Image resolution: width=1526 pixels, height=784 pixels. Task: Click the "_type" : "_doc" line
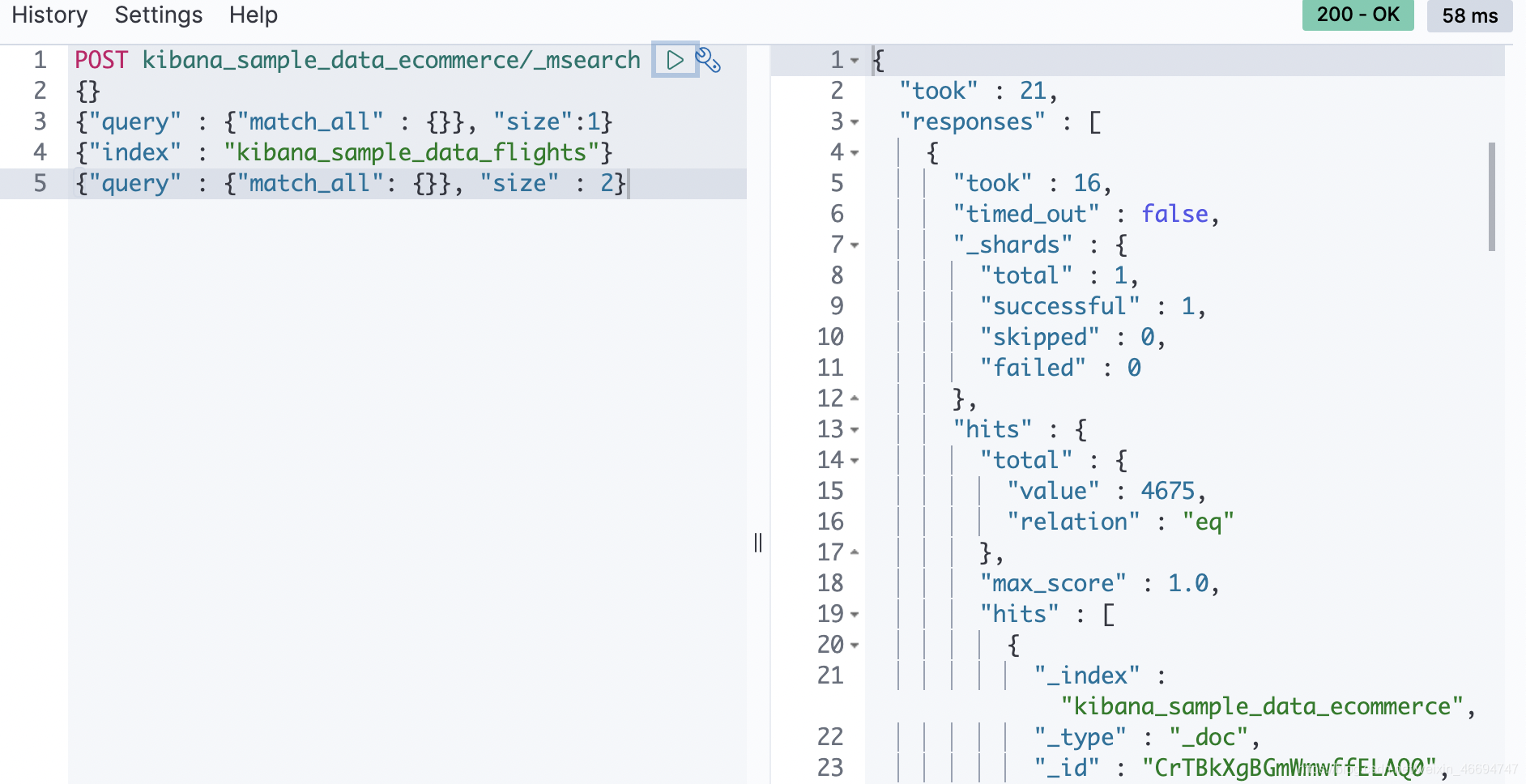pos(1147,737)
